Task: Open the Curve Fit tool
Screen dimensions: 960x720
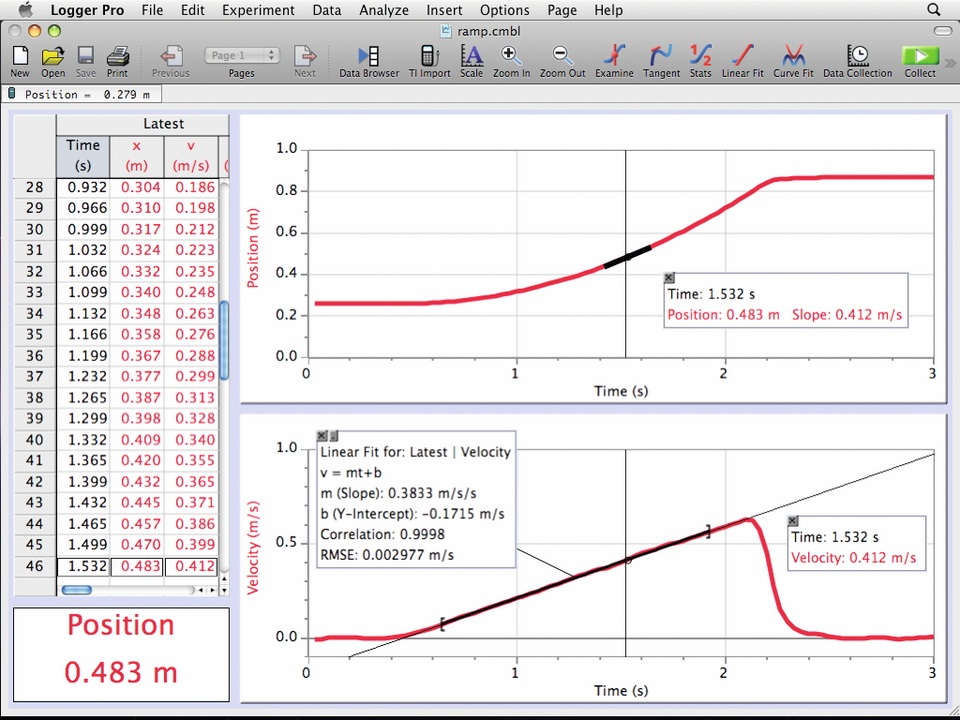Action: coord(793,56)
